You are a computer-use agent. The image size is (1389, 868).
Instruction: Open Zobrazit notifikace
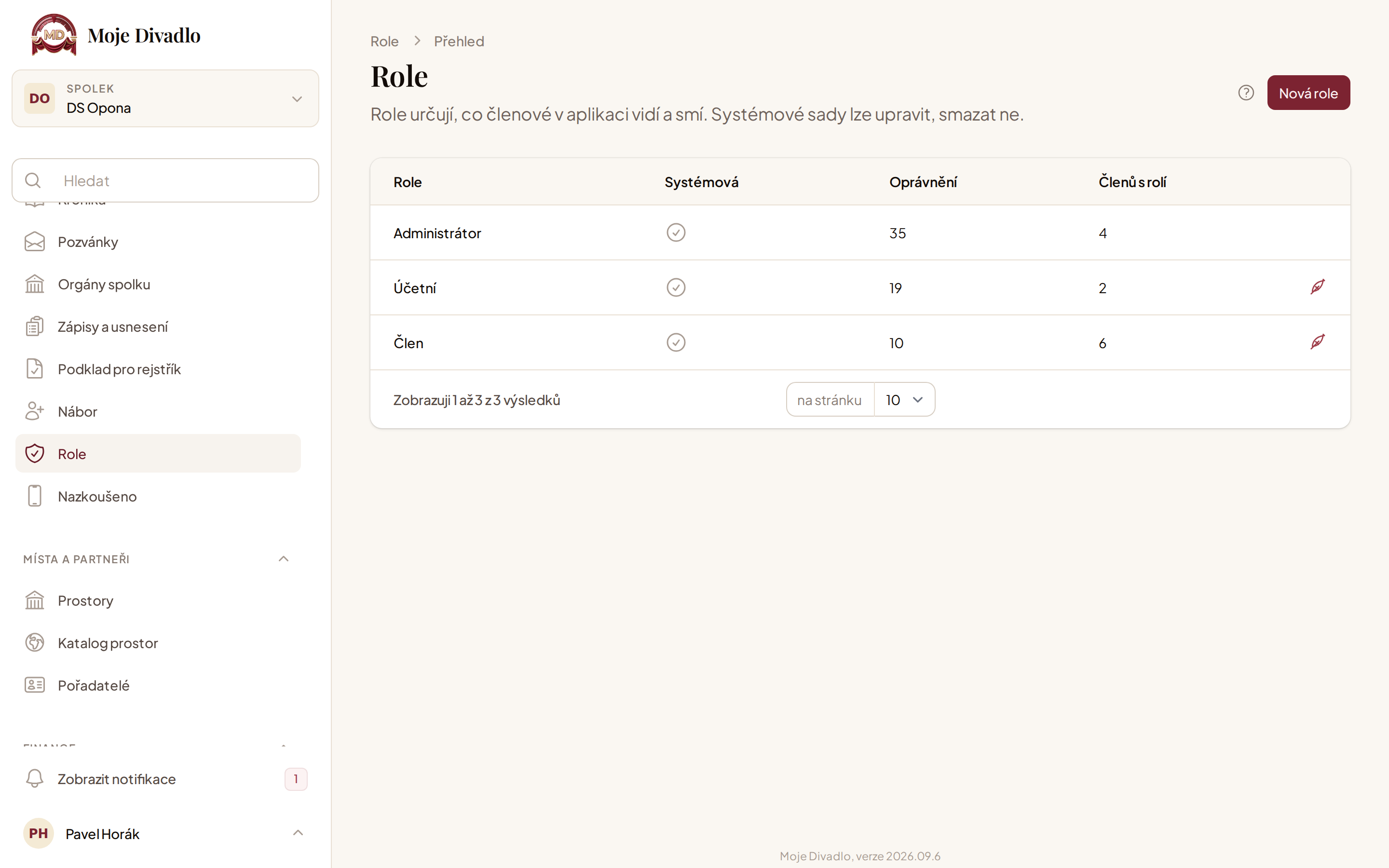click(165, 779)
